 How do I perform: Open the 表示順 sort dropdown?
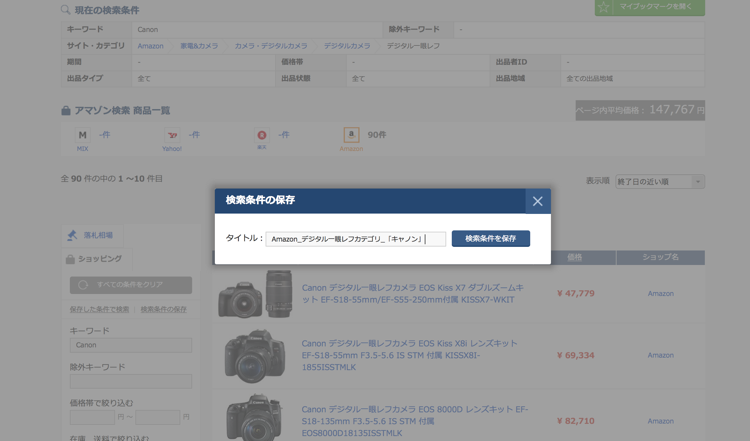point(659,182)
